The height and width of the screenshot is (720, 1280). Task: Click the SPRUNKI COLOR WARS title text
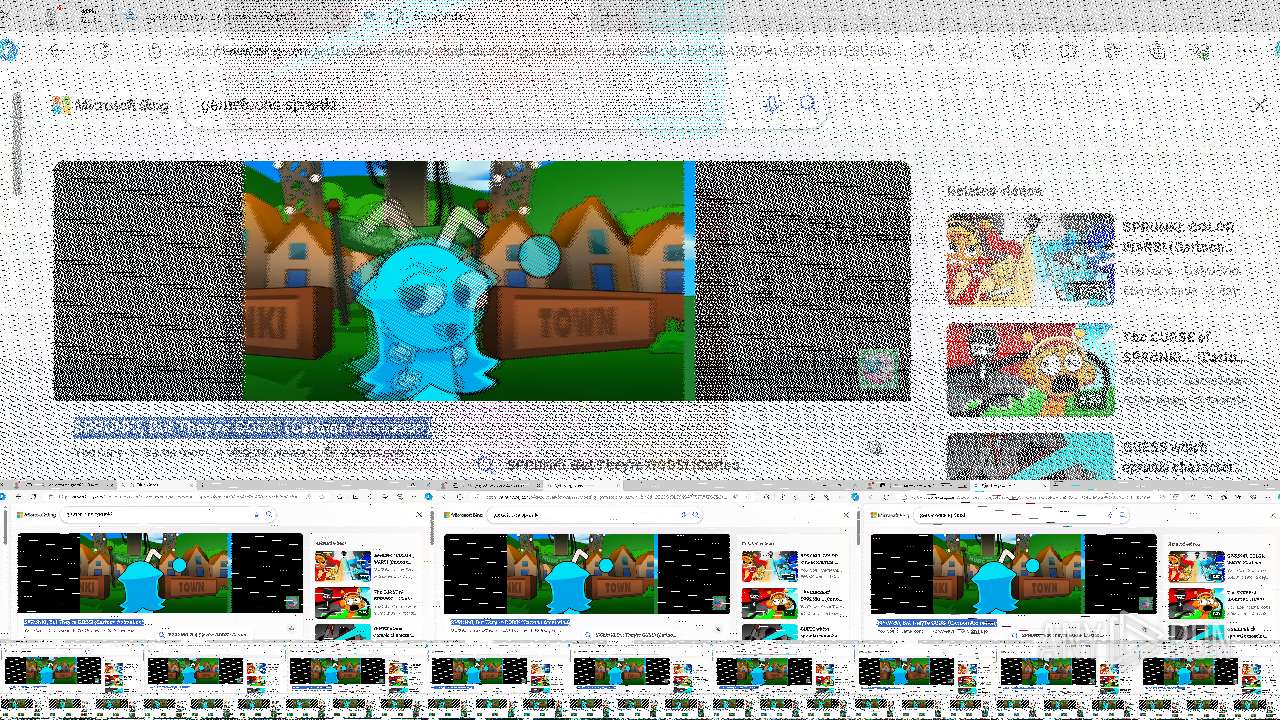tap(1179, 237)
